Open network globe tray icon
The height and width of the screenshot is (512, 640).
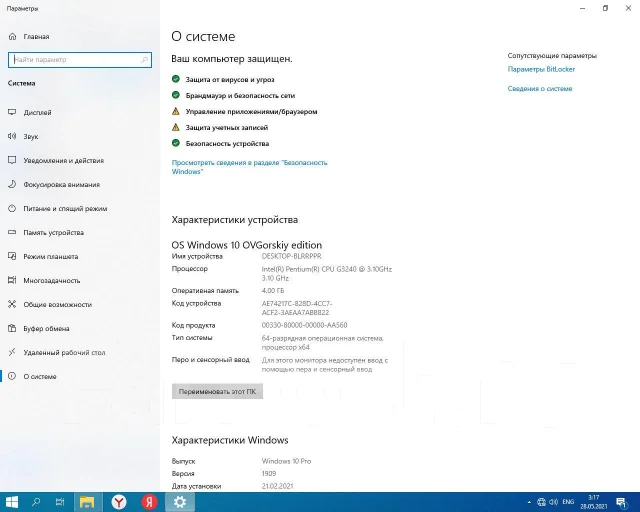(x=542, y=502)
